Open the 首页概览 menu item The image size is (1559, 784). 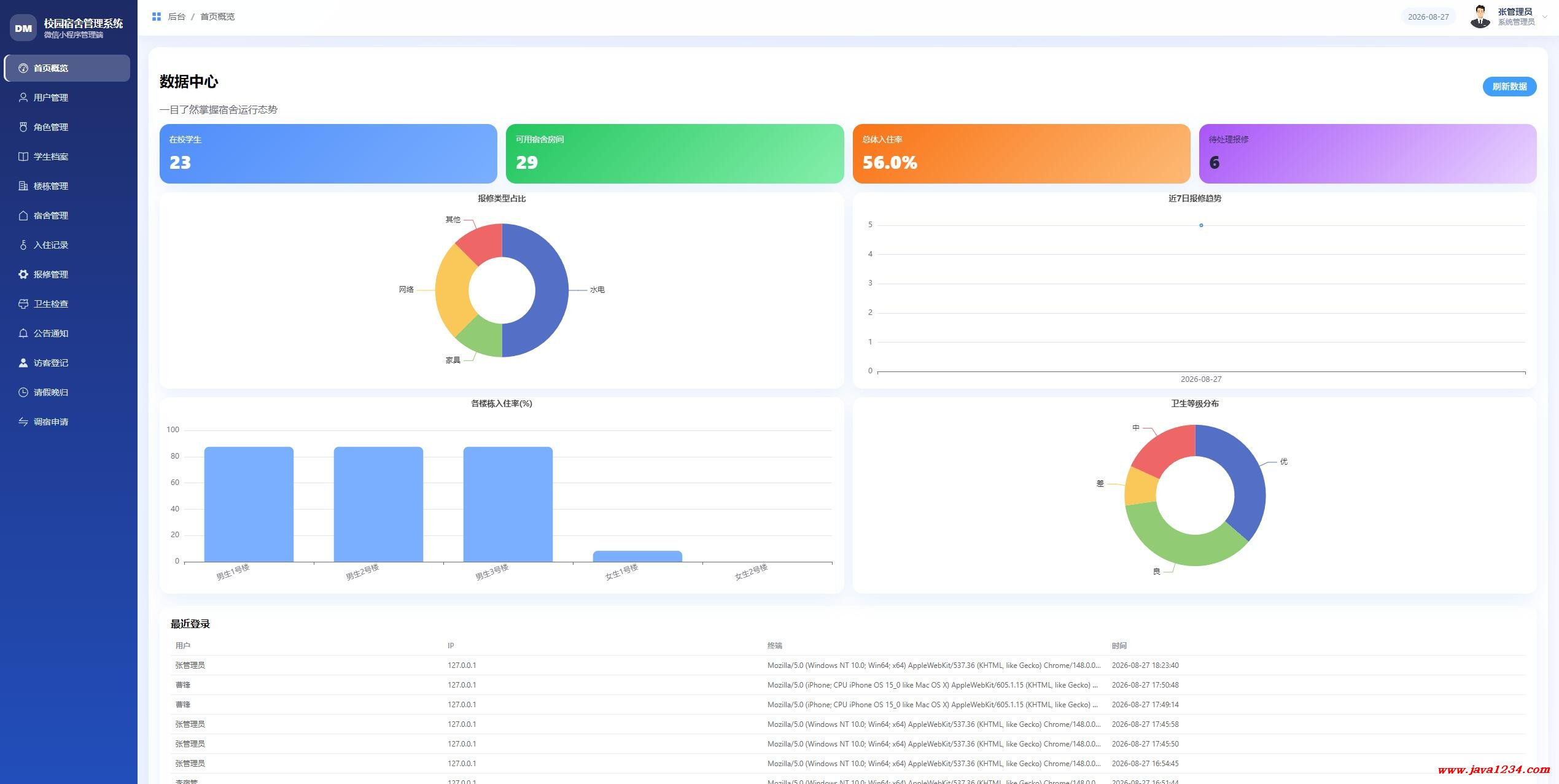[68, 68]
